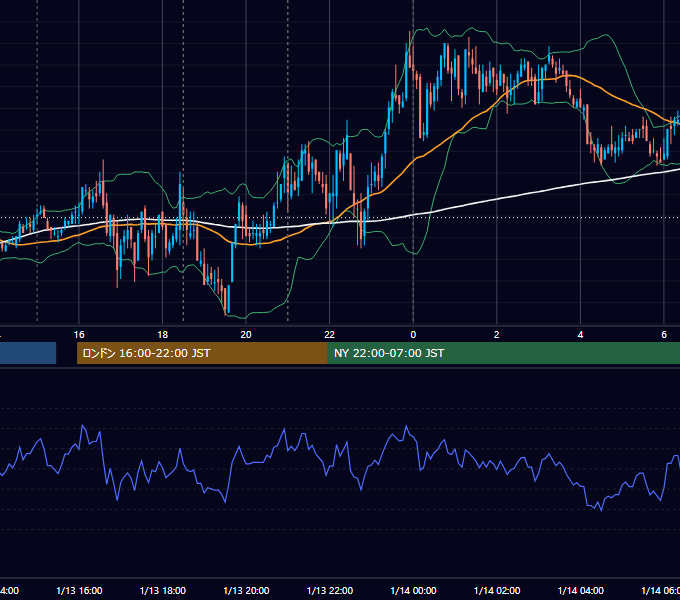Select the 1/13 18:00 time label

point(163,590)
